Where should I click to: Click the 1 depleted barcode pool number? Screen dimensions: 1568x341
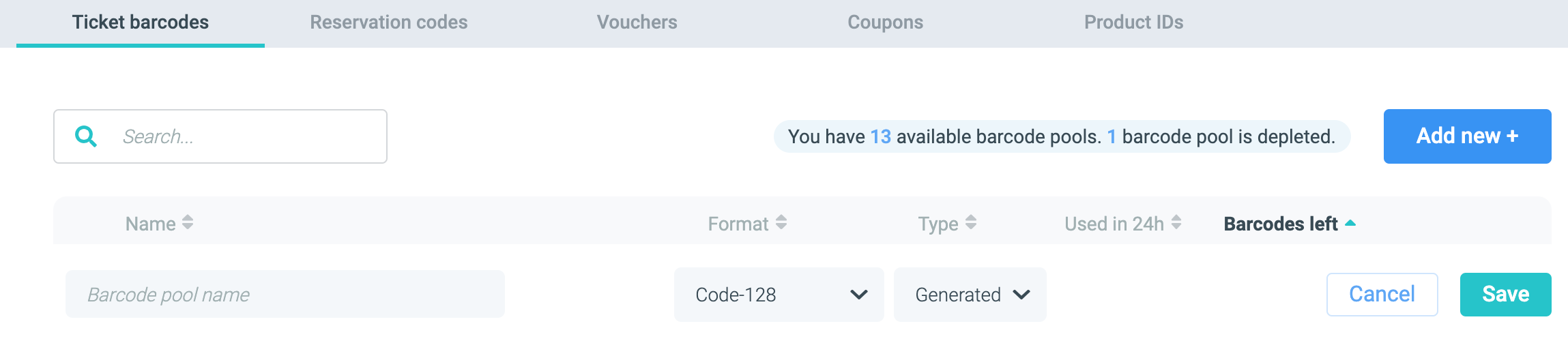pyautogui.click(x=1112, y=137)
